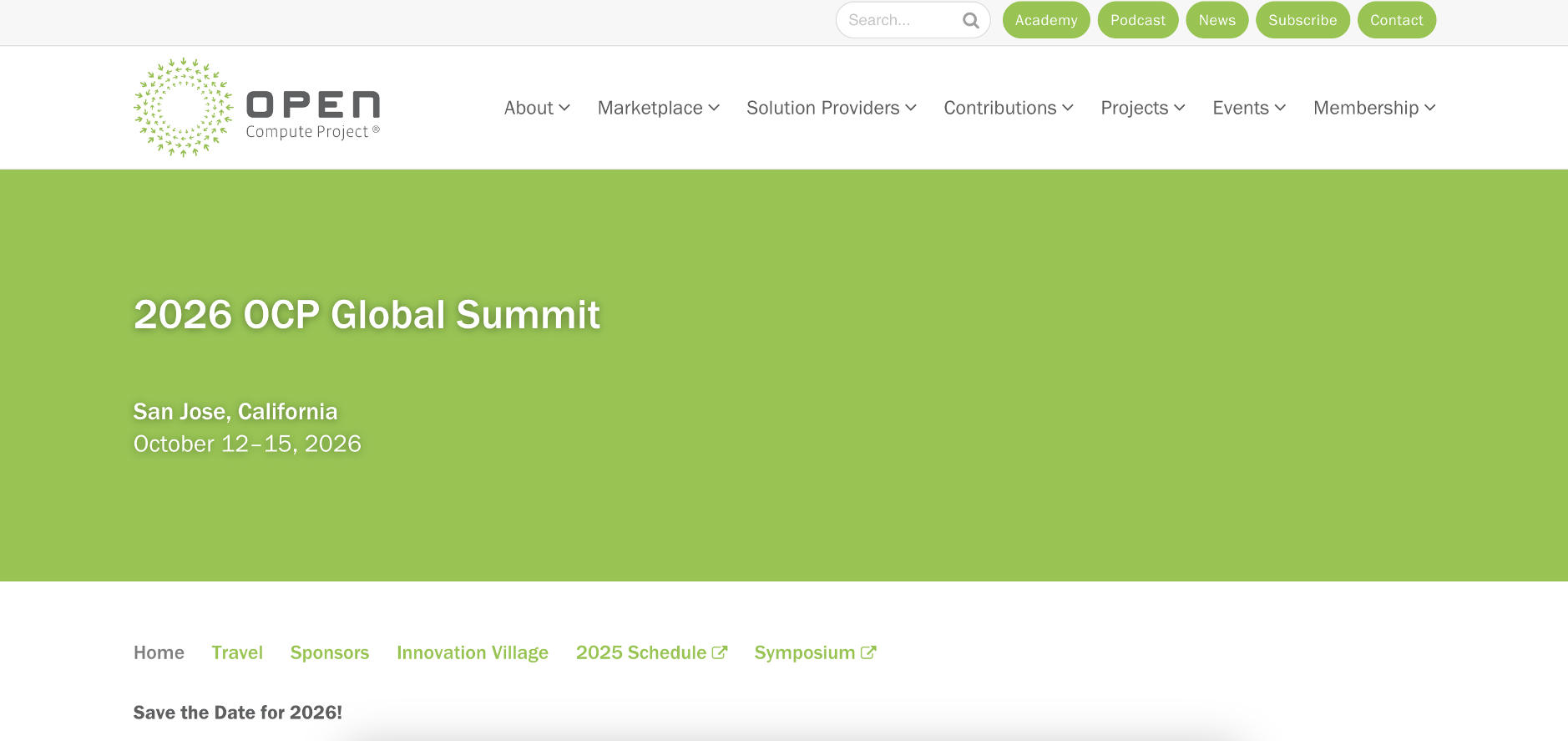This screenshot has height=741, width=1568.
Task: Open the Solution Providers dropdown
Action: pyautogui.click(x=832, y=108)
